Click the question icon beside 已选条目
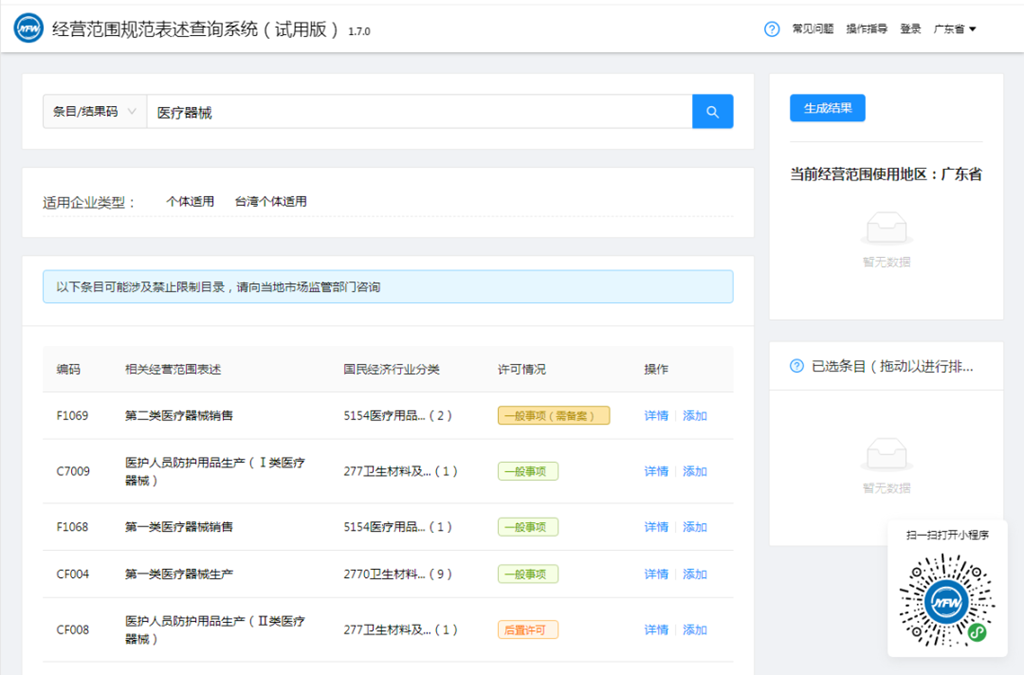 (x=797, y=366)
